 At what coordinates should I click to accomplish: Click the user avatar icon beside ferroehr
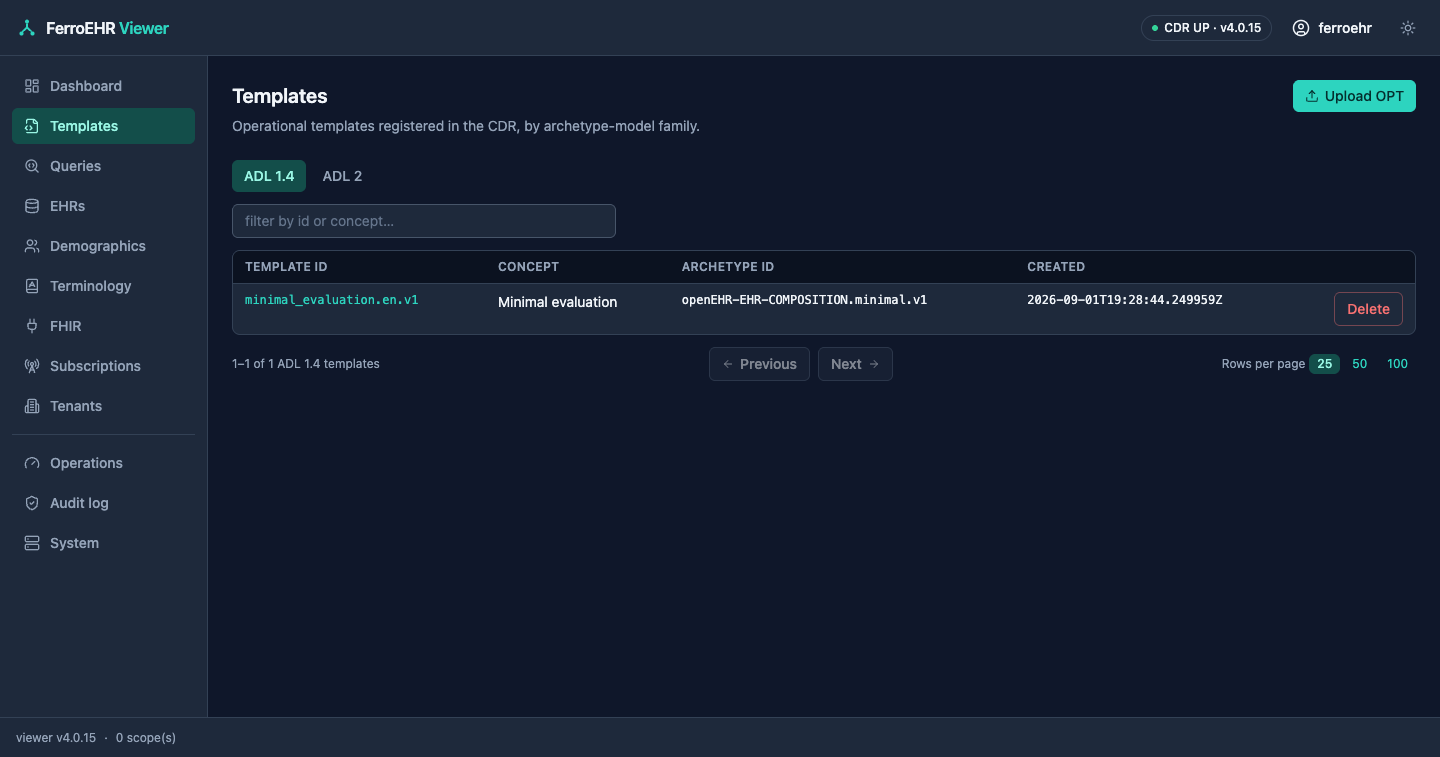click(x=1301, y=28)
